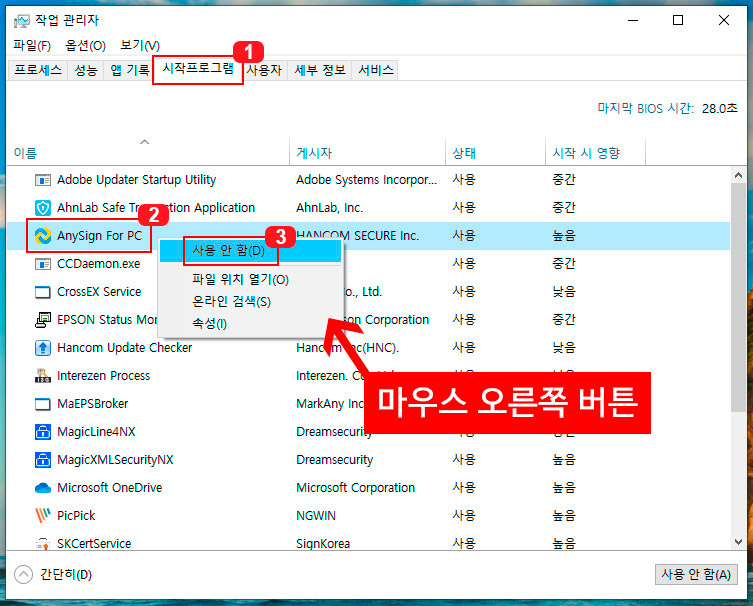This screenshot has width=753, height=606.
Task: Click the AhnLab, Inc. publisher cell
Action: (x=329, y=208)
